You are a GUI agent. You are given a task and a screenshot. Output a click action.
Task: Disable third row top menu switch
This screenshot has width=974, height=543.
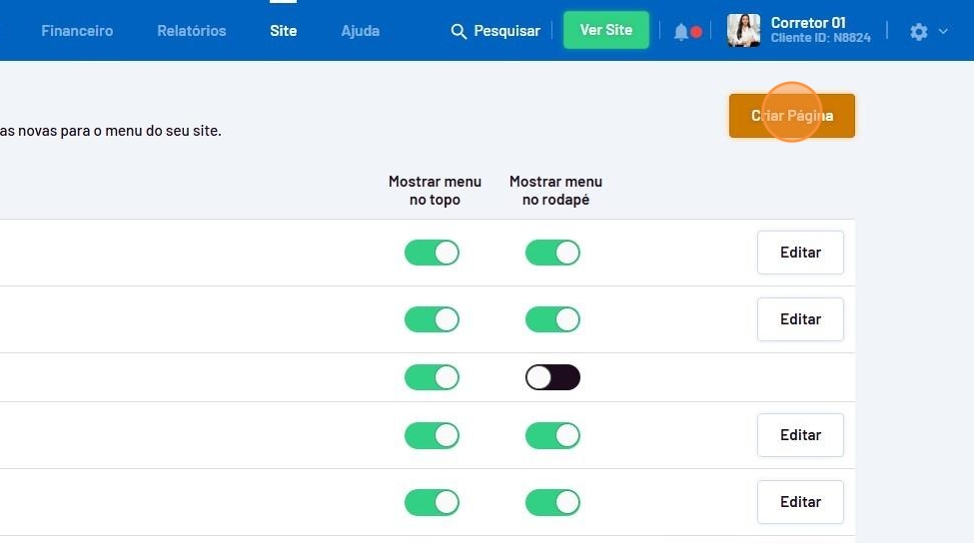(432, 377)
